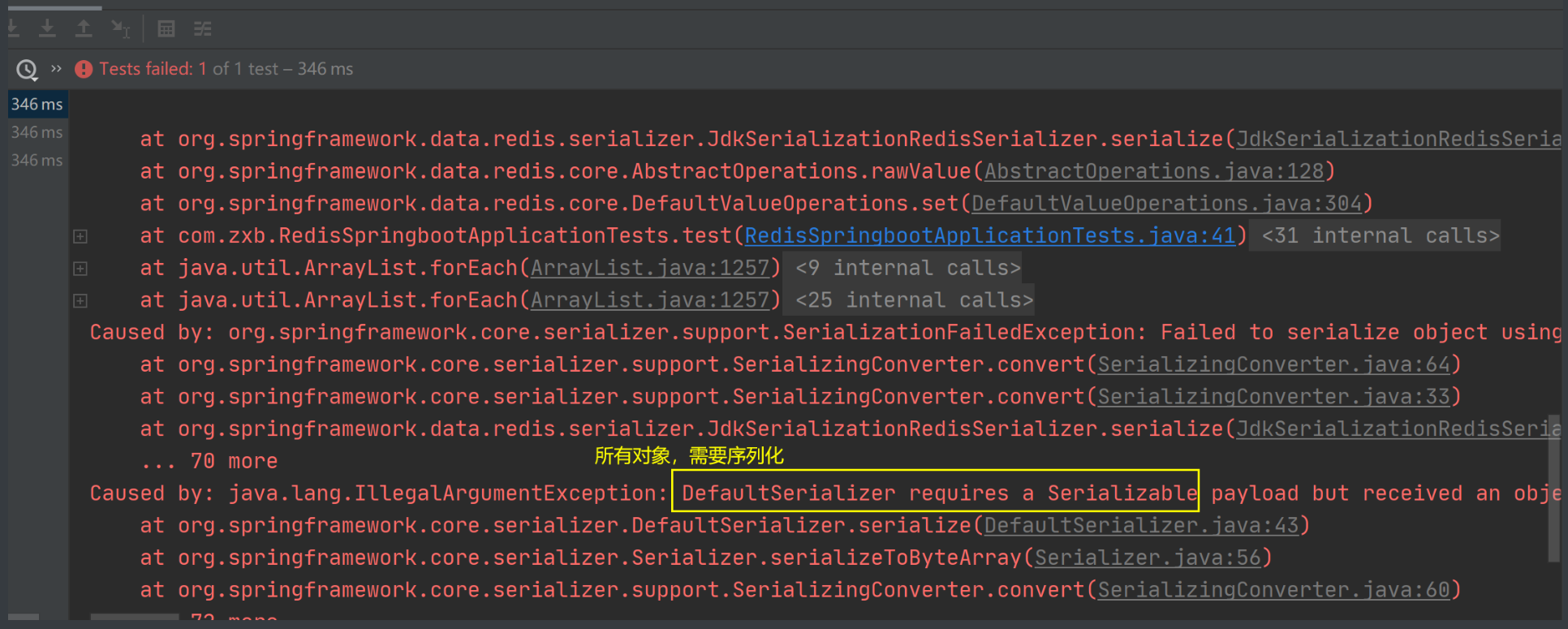The width and height of the screenshot is (1568, 629).
Task: Expand the 31 internal calls fold on RedisSpringbootApplicationTests.test line
Action: [80, 236]
